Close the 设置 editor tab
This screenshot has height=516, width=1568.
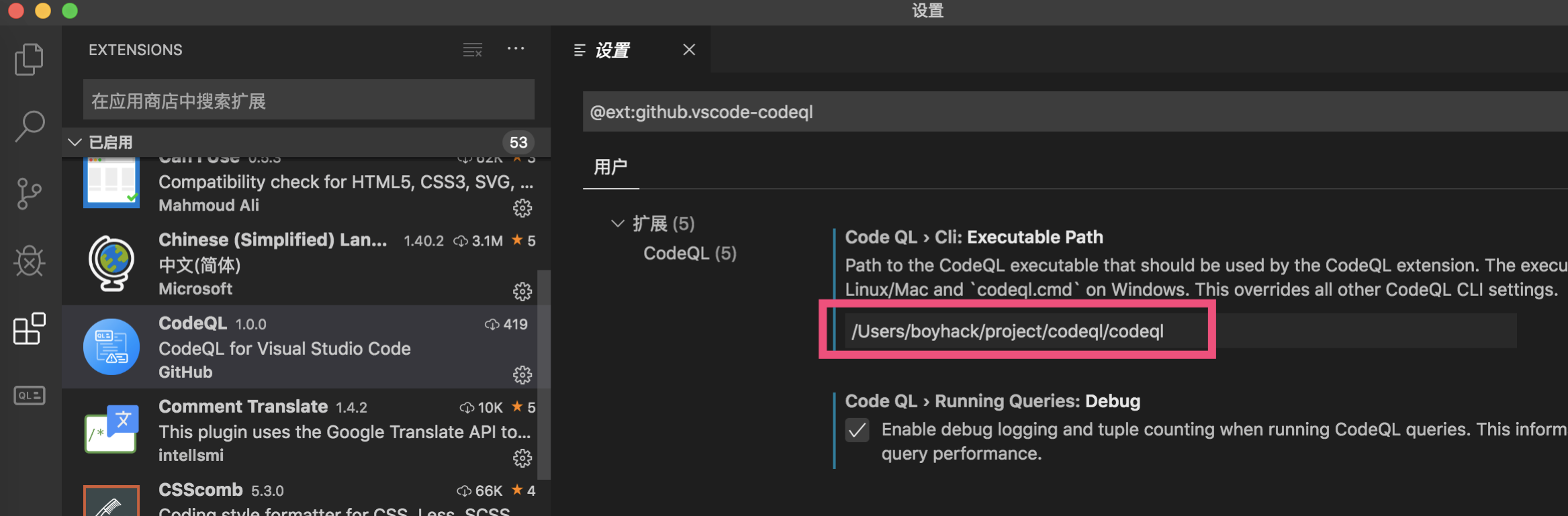[x=689, y=50]
